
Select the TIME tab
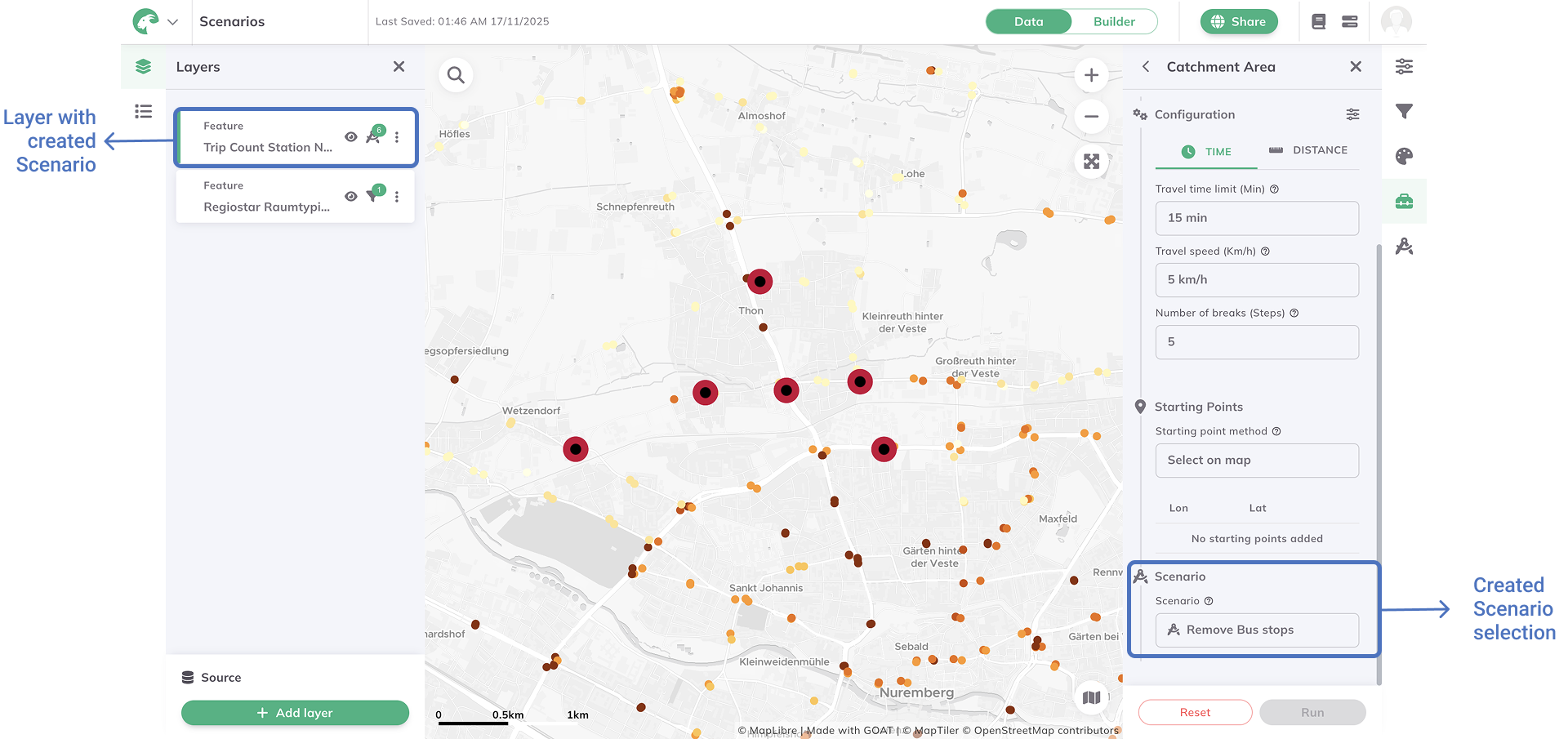click(1206, 152)
